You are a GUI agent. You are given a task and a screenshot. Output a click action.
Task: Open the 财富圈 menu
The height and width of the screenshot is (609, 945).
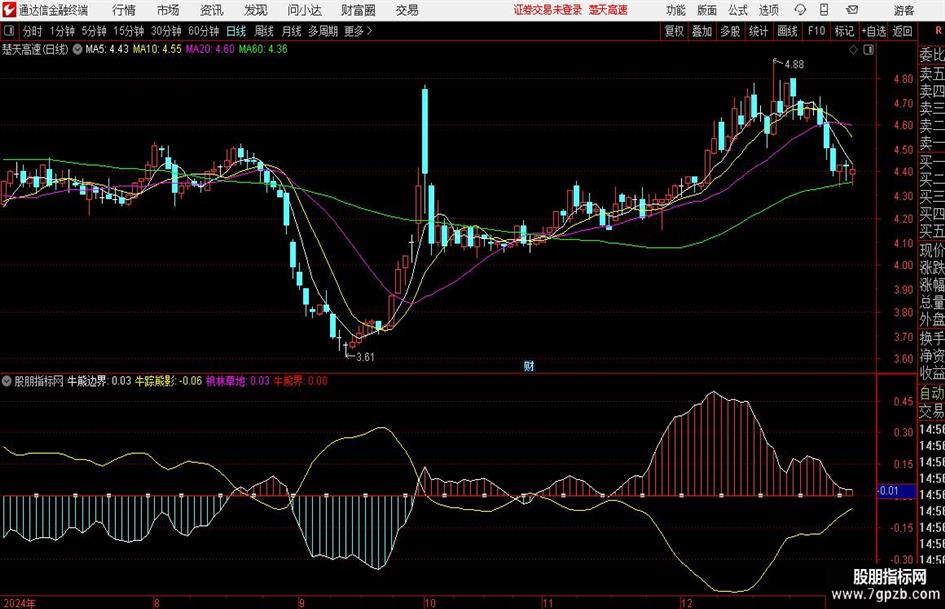tap(358, 10)
